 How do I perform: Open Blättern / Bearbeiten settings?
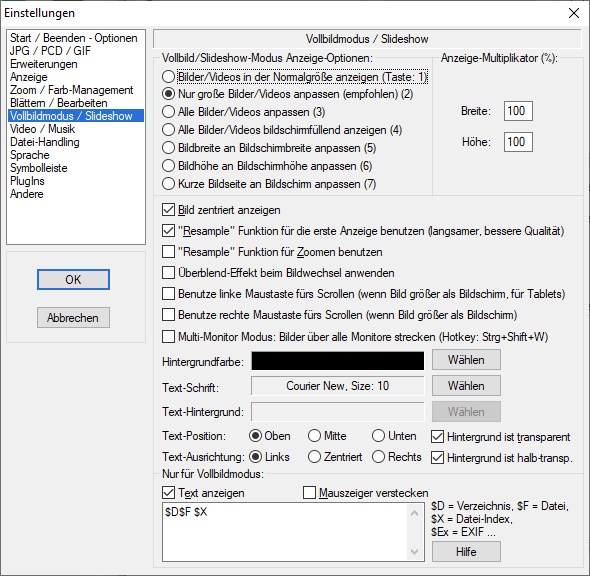(59, 103)
